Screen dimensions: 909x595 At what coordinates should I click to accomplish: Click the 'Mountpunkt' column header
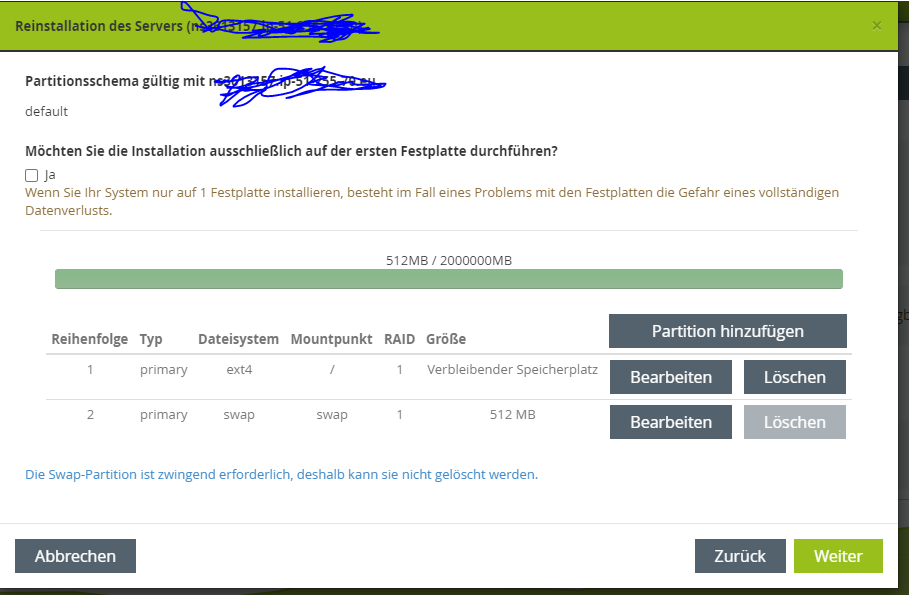(331, 339)
